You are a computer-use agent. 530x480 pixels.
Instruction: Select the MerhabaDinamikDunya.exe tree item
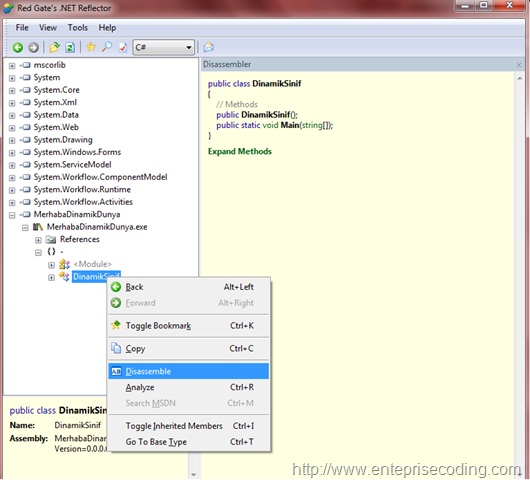(x=97, y=227)
